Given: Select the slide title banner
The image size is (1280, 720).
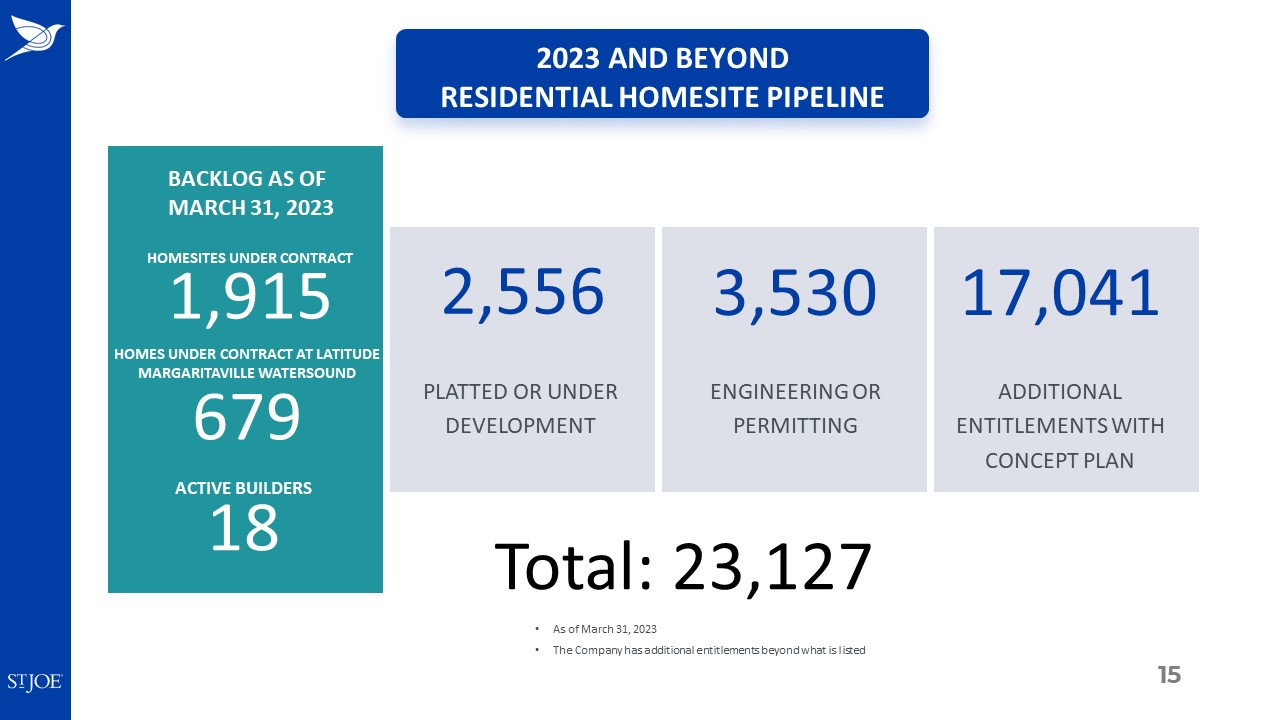Looking at the screenshot, I should pyautogui.click(x=662, y=74).
